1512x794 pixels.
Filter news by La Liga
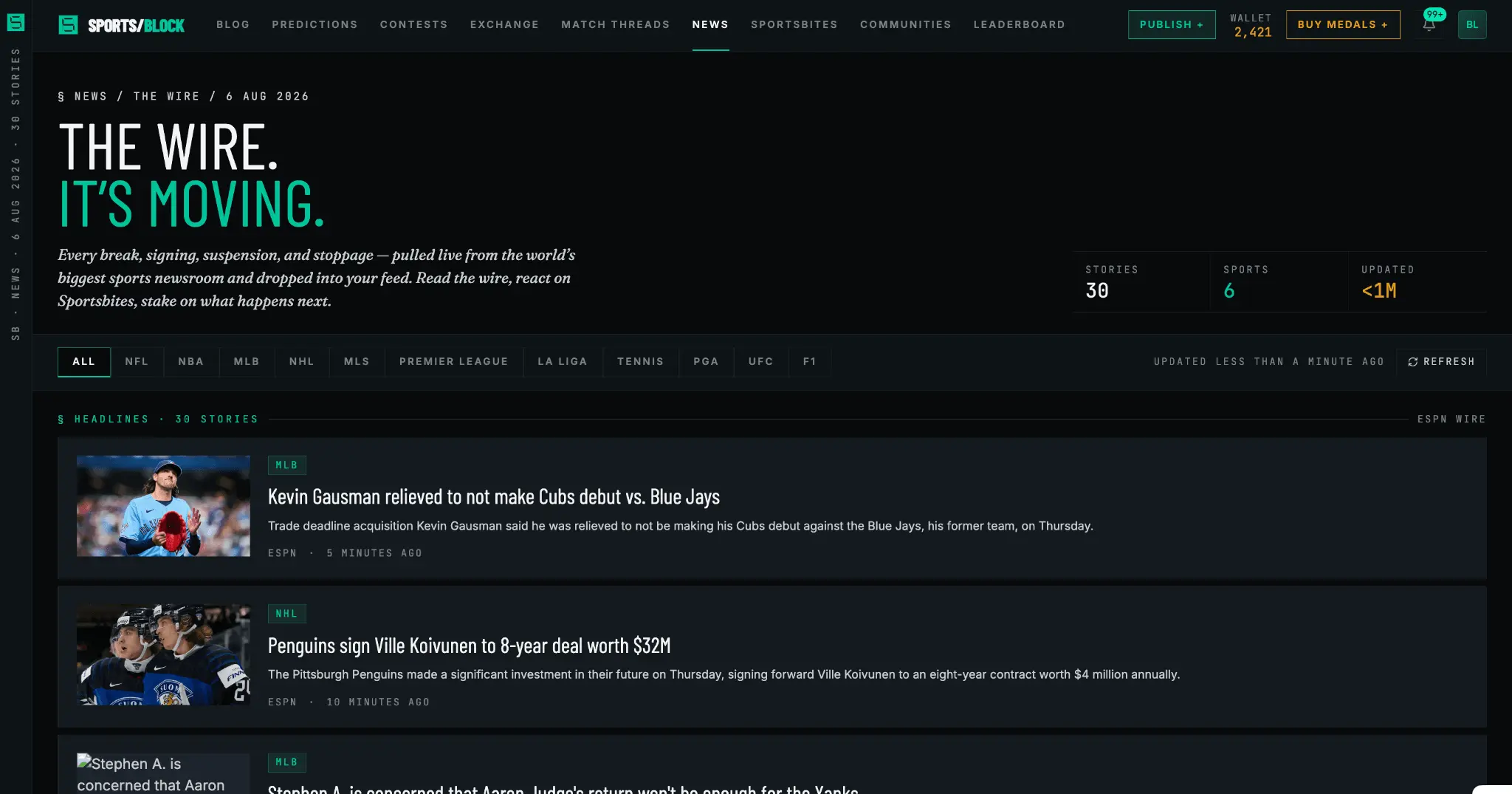563,362
